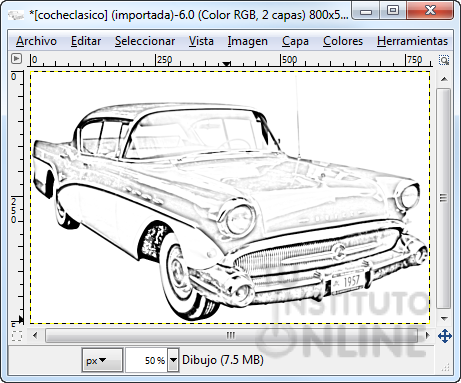The height and width of the screenshot is (383, 461).
Task: Open the Colores menu
Action: pos(343,41)
